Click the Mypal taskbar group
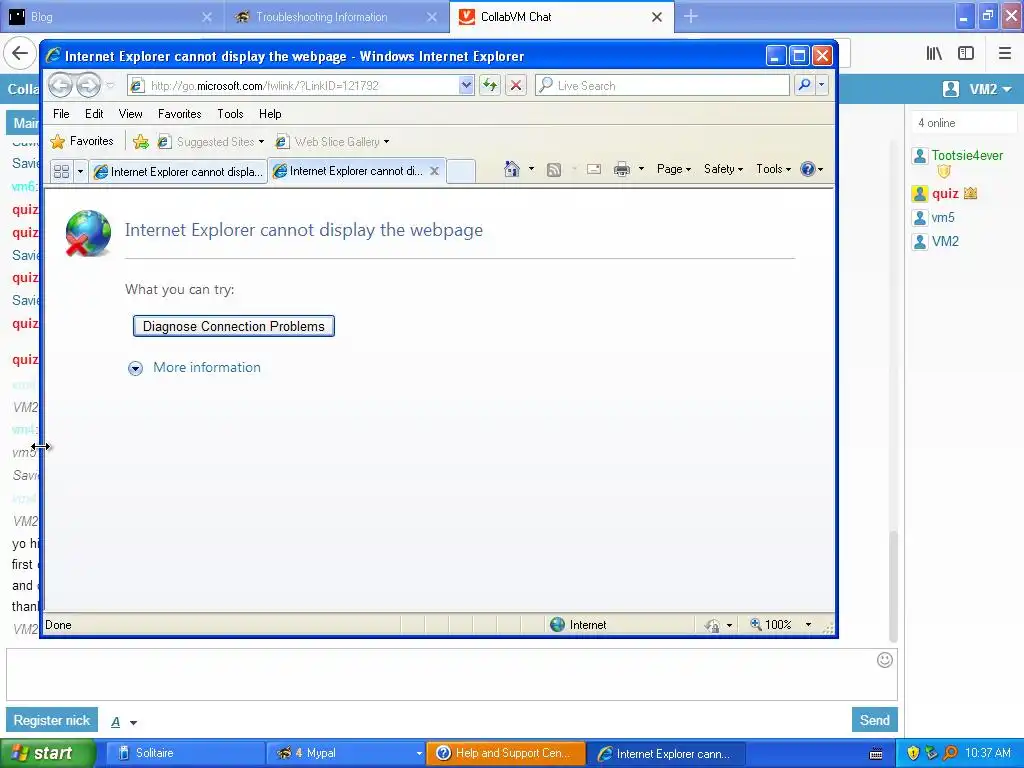The image size is (1024, 768). (x=346, y=754)
